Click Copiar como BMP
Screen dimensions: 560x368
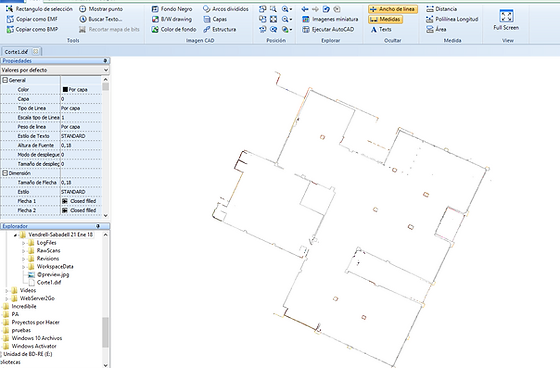click(32, 29)
